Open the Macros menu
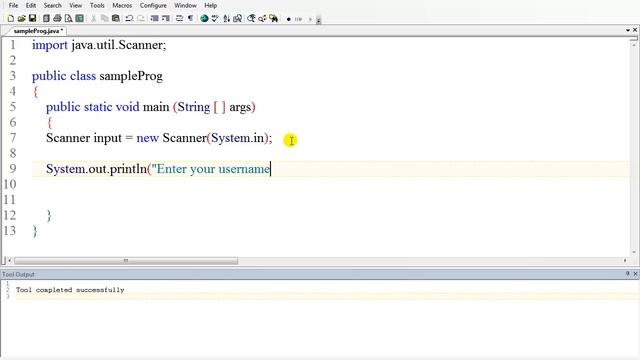 click(122, 5)
